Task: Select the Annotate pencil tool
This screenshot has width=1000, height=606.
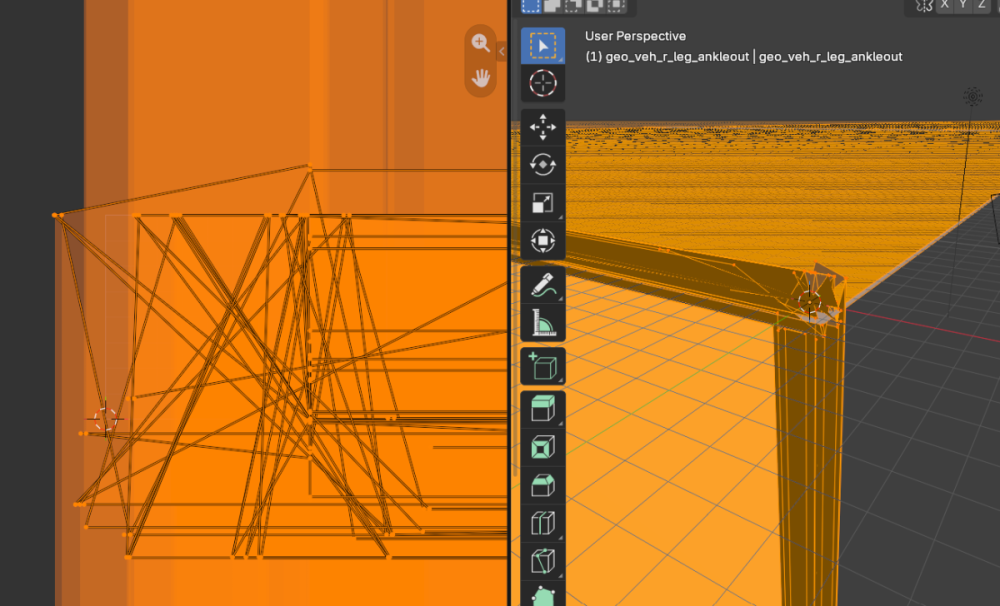Action: click(x=543, y=285)
